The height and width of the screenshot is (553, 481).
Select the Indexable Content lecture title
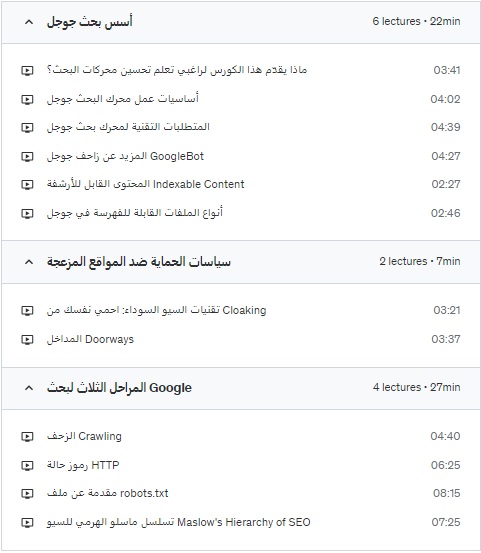(145, 184)
